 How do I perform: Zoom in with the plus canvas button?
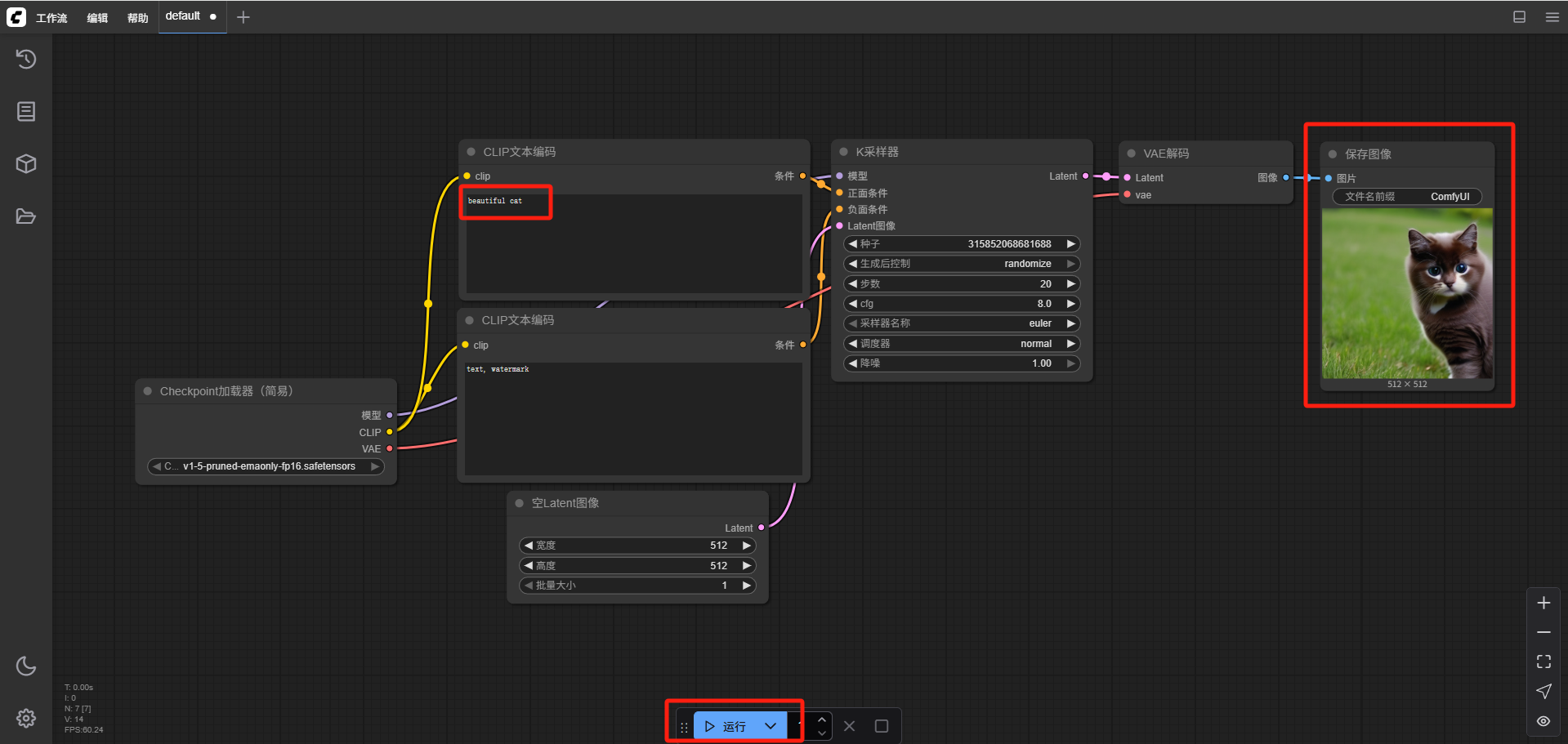coord(1543,603)
